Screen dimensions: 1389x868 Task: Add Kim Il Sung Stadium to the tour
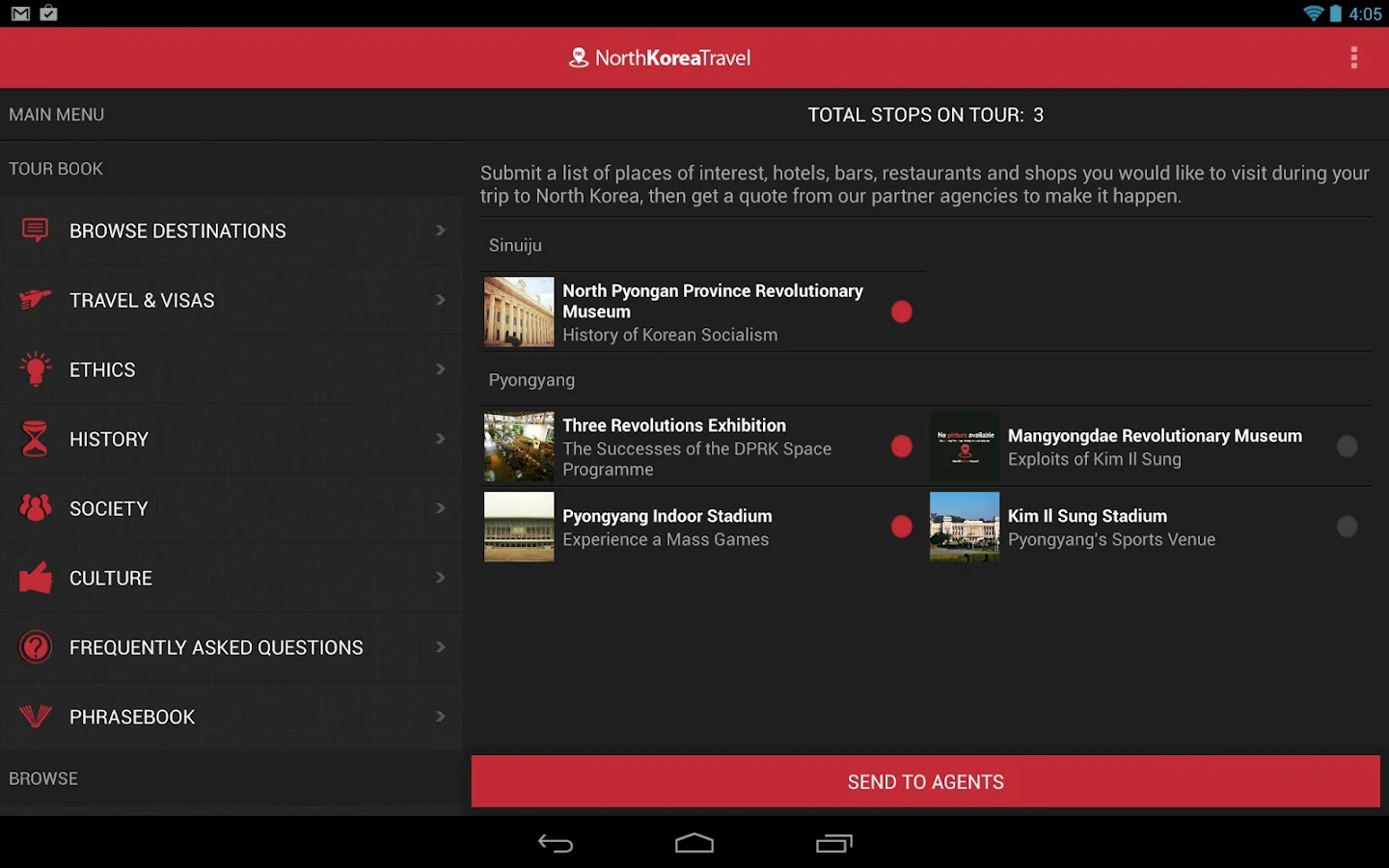click(1347, 527)
